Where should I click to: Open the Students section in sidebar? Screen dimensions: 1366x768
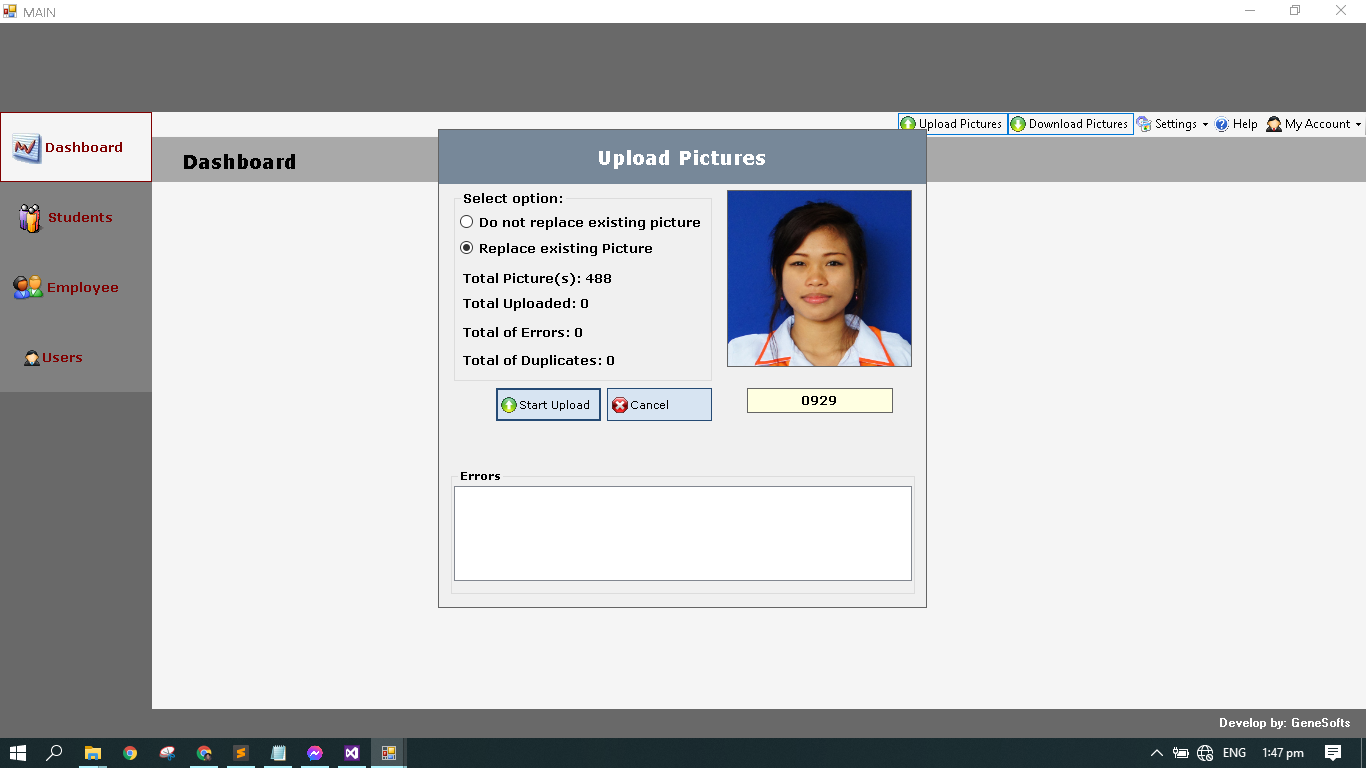pos(76,217)
